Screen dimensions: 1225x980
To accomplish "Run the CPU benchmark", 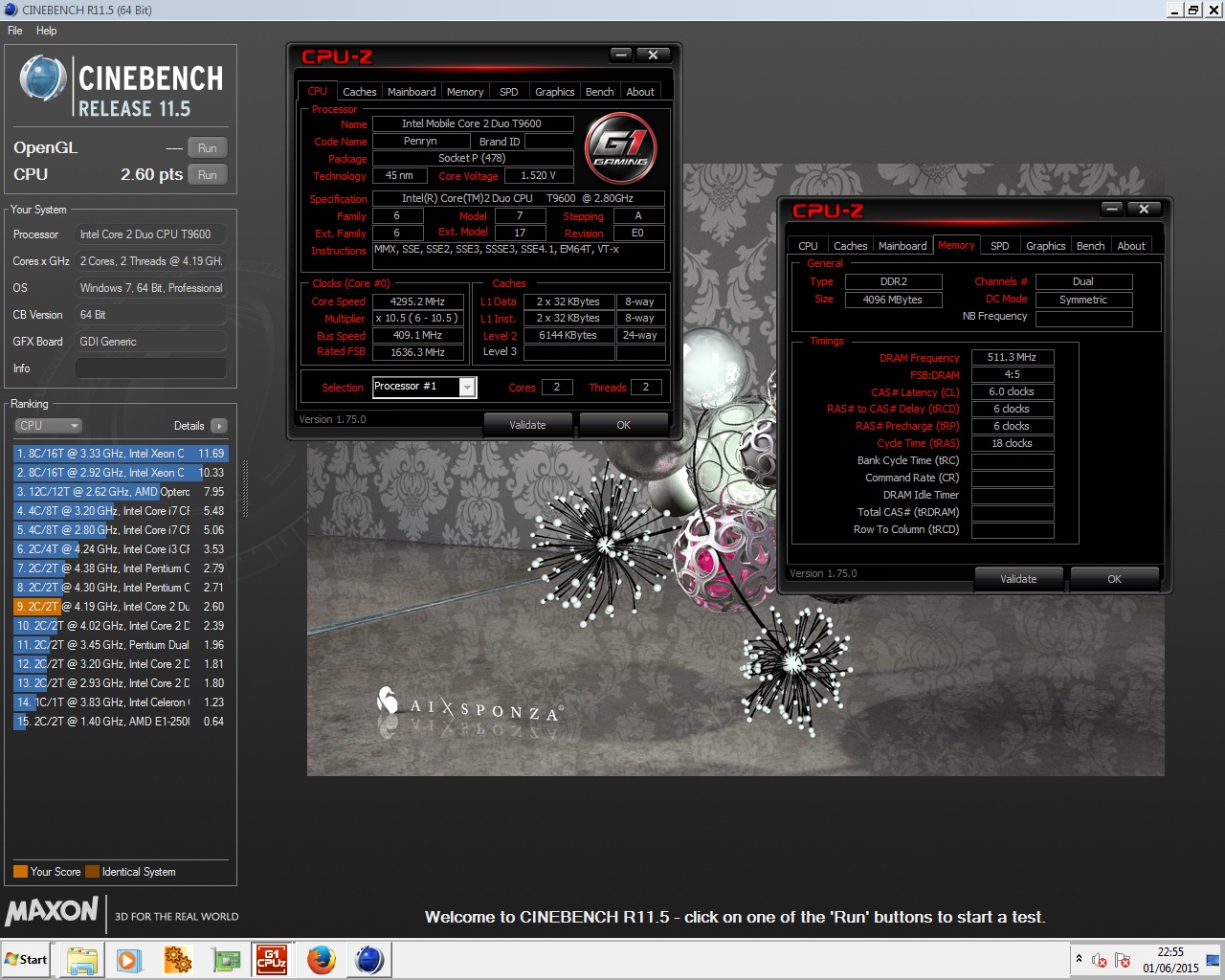I will click(x=208, y=175).
